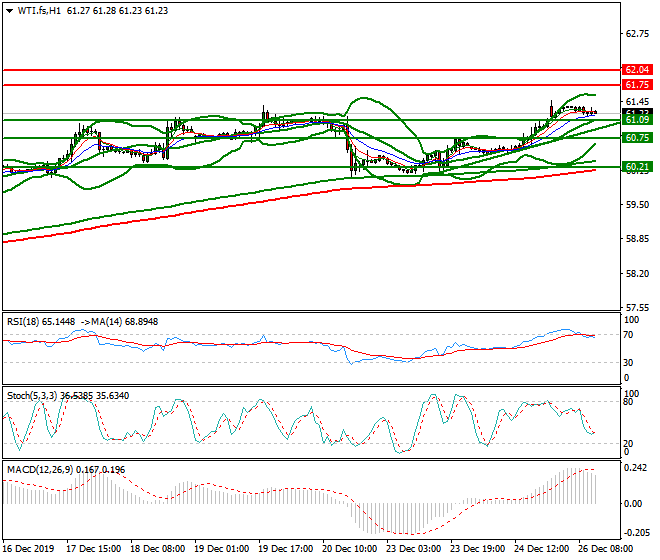Select the 58.85 price scale value
The width and height of the screenshot is (660, 560).
(x=637, y=239)
